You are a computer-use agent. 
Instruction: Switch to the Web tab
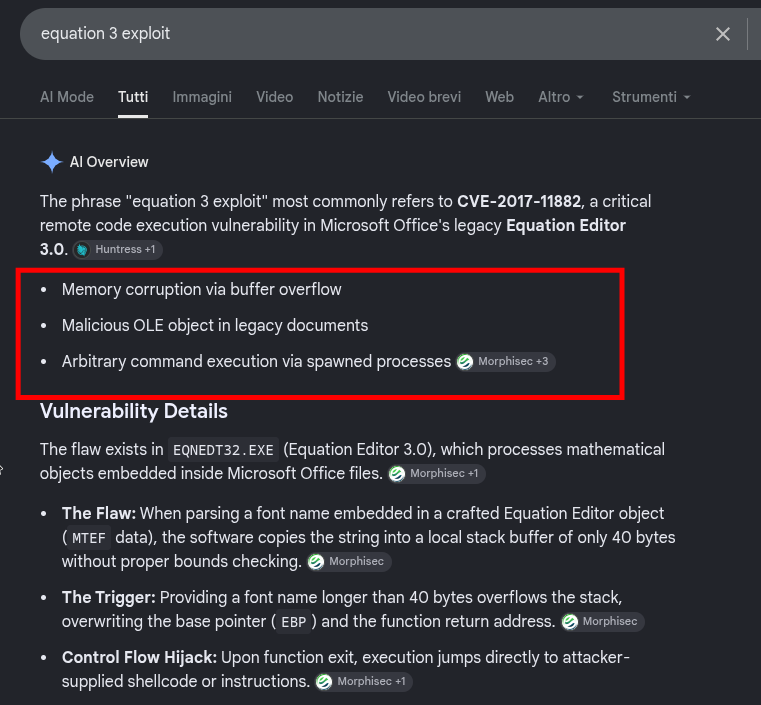click(499, 97)
